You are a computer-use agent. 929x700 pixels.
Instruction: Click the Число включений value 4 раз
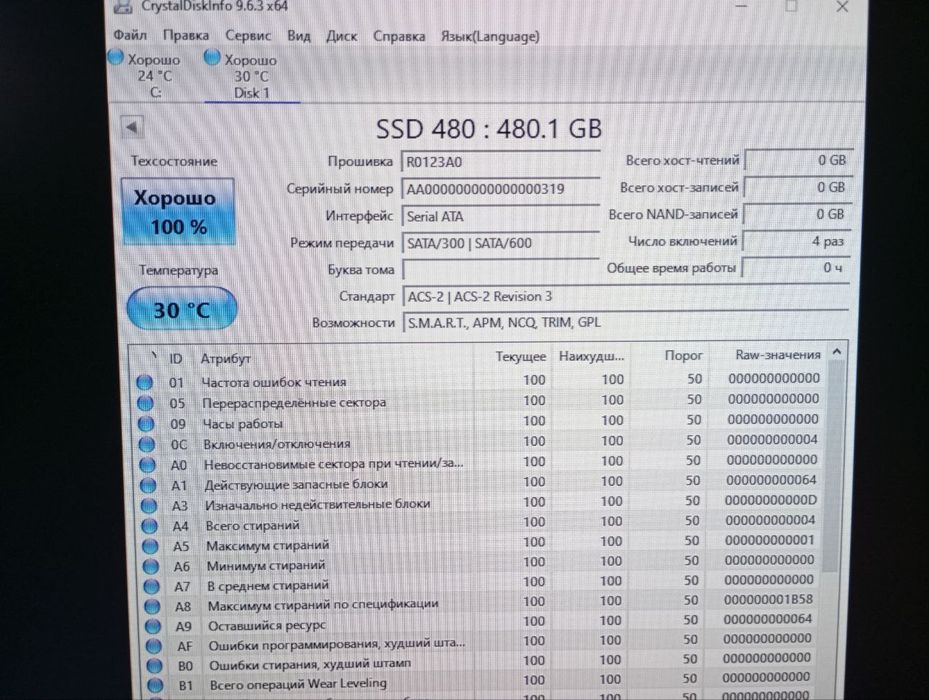(x=796, y=241)
